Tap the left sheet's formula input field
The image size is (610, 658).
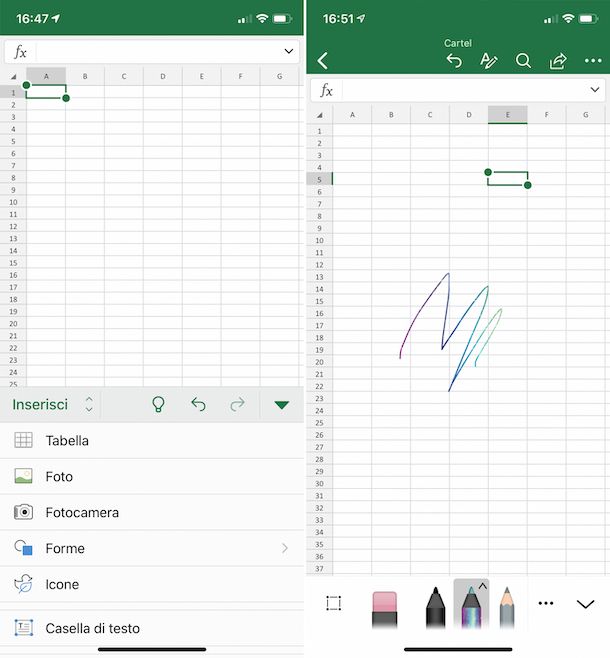(x=159, y=52)
